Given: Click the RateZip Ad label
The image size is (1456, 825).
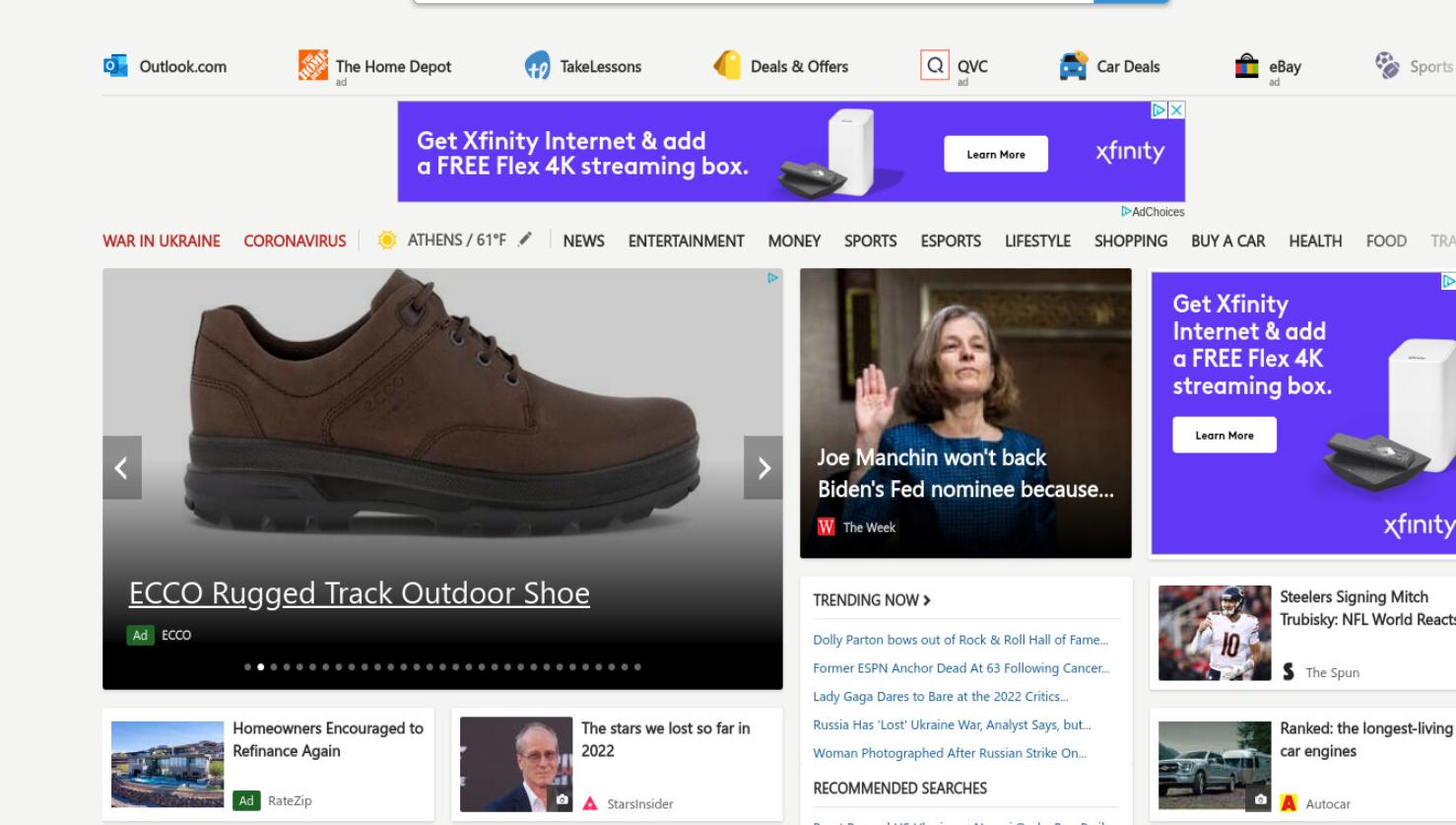Looking at the screenshot, I should click(246, 800).
